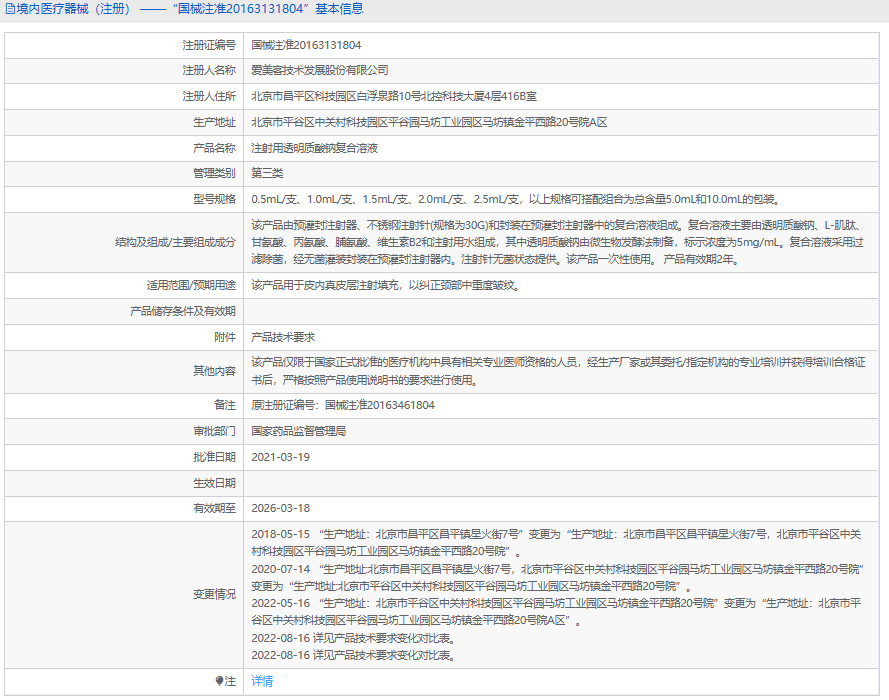Click the registrant name 爱美客技术发展股份有限公司
Viewport: 889px width, 700px height.
[x=320, y=71]
